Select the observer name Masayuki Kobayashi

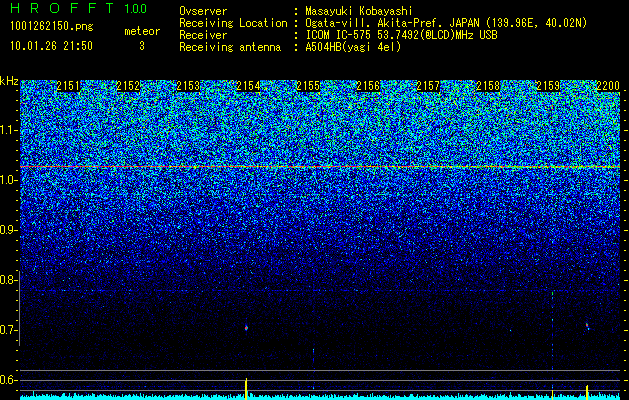click(359, 11)
